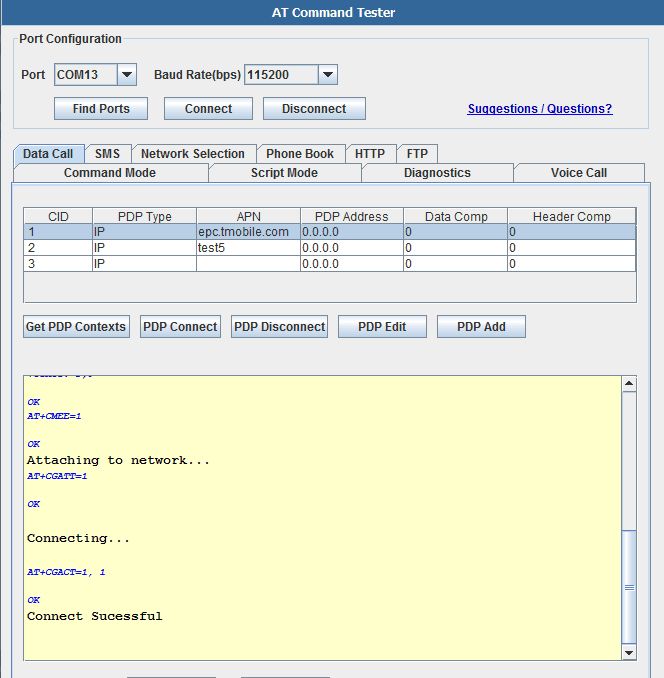Click the PDP Connect button
Image resolution: width=664 pixels, height=678 pixels.
tap(180, 326)
